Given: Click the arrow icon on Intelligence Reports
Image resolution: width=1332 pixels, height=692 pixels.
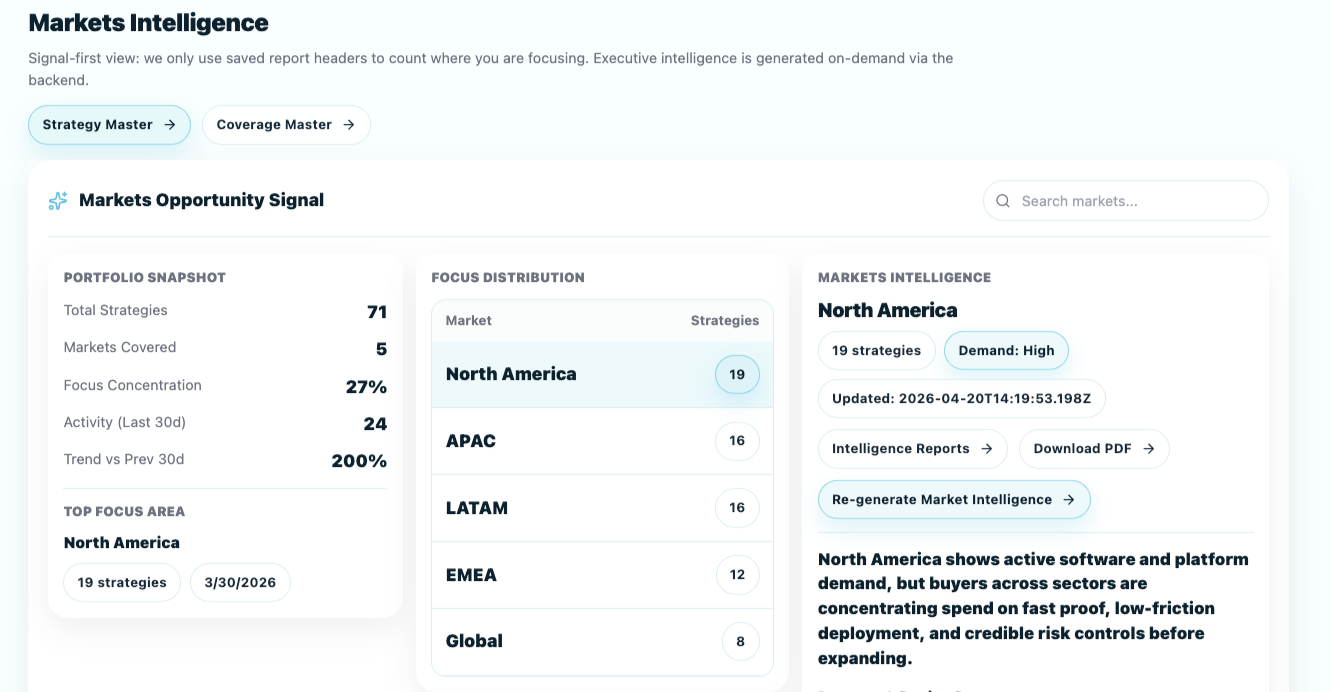Looking at the screenshot, I should coord(987,449).
